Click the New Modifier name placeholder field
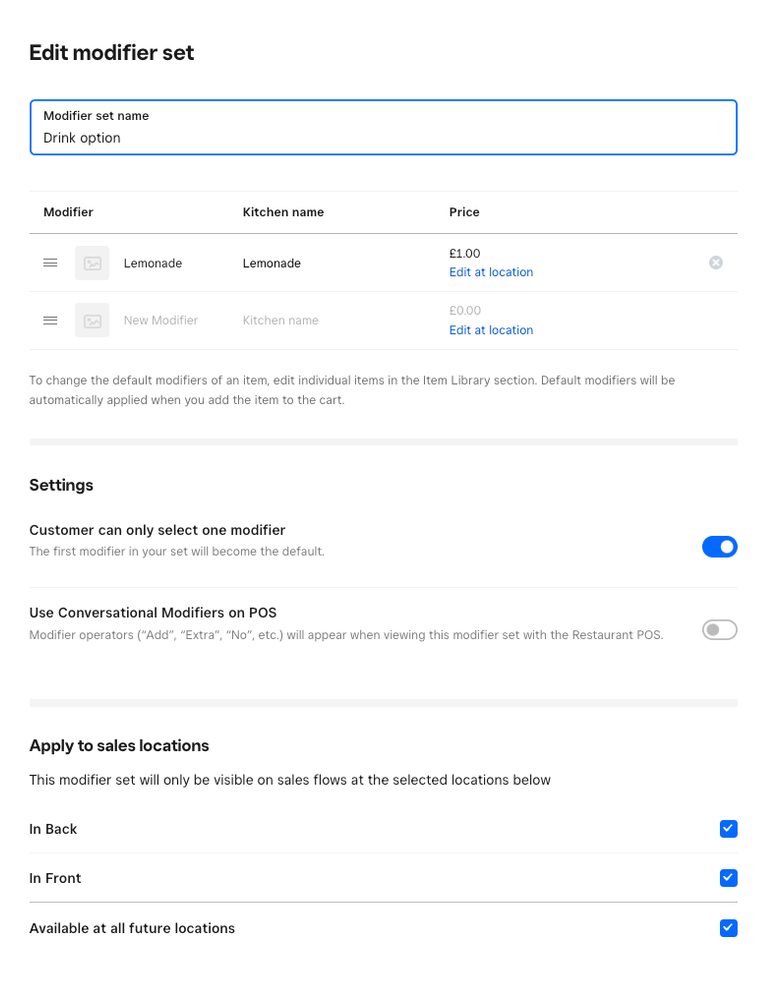The image size is (784, 998). (161, 320)
